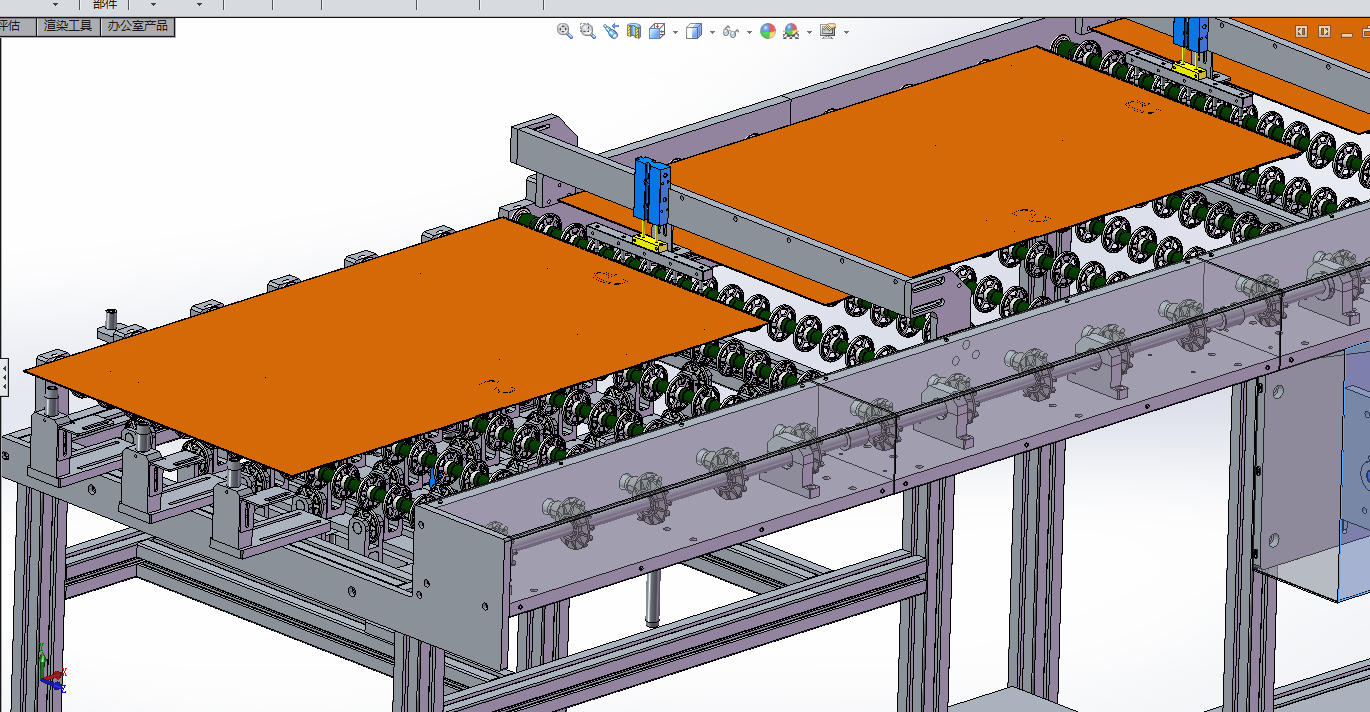Expand the View Orientation dropdown arrow
Viewport: 1370px width, 712px height.
coord(675,32)
